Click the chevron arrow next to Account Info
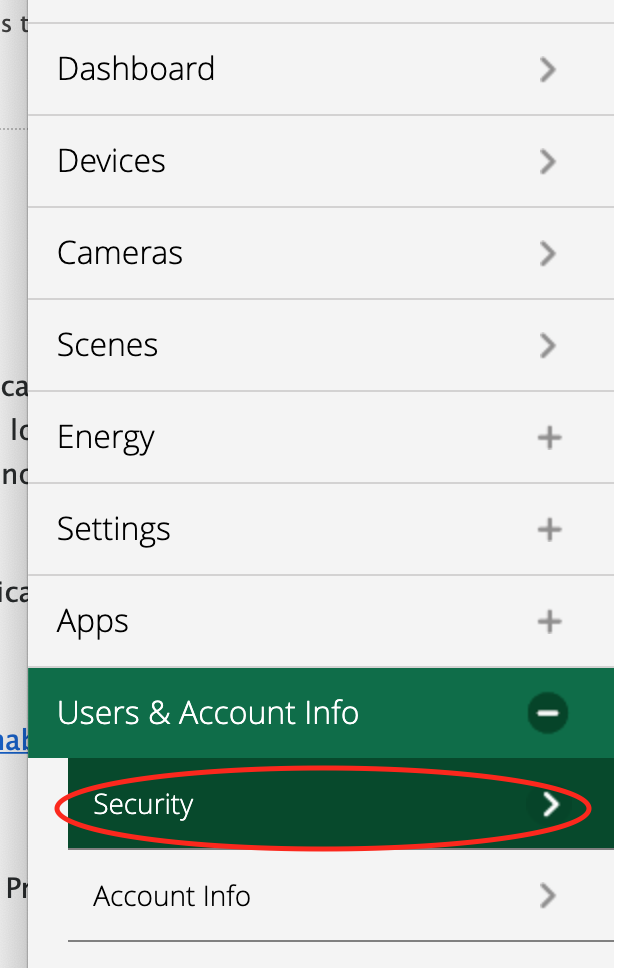640x968 pixels. (547, 896)
